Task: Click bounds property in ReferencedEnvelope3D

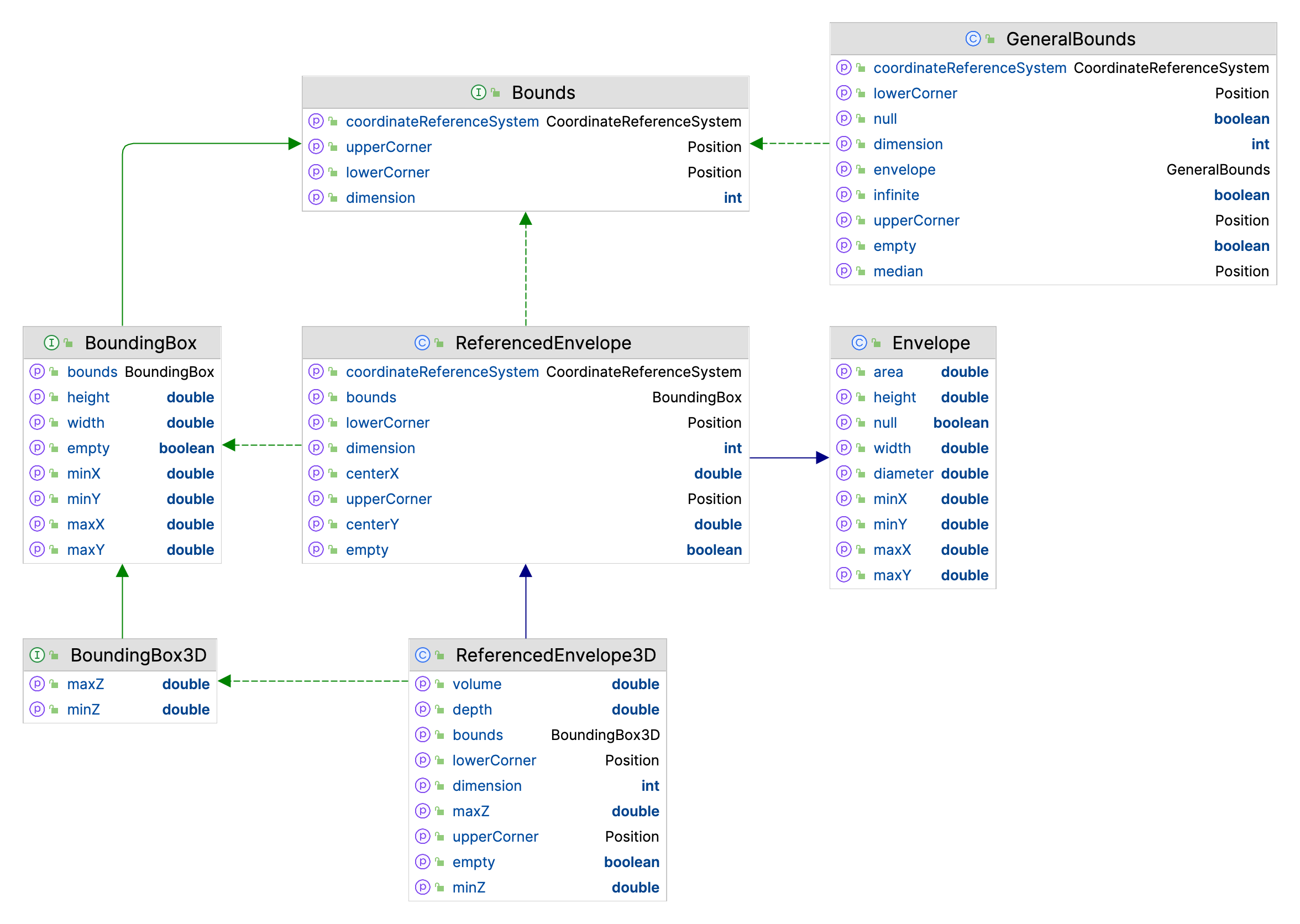Action: click(x=478, y=735)
